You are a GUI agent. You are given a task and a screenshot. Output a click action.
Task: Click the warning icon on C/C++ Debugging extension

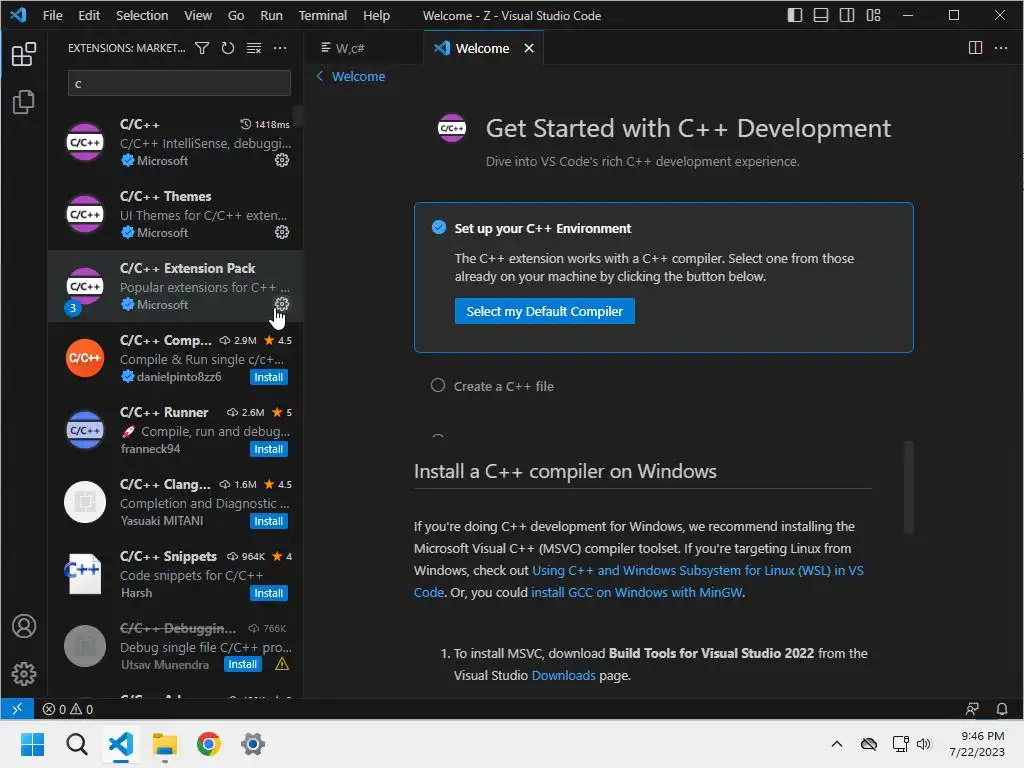282,664
